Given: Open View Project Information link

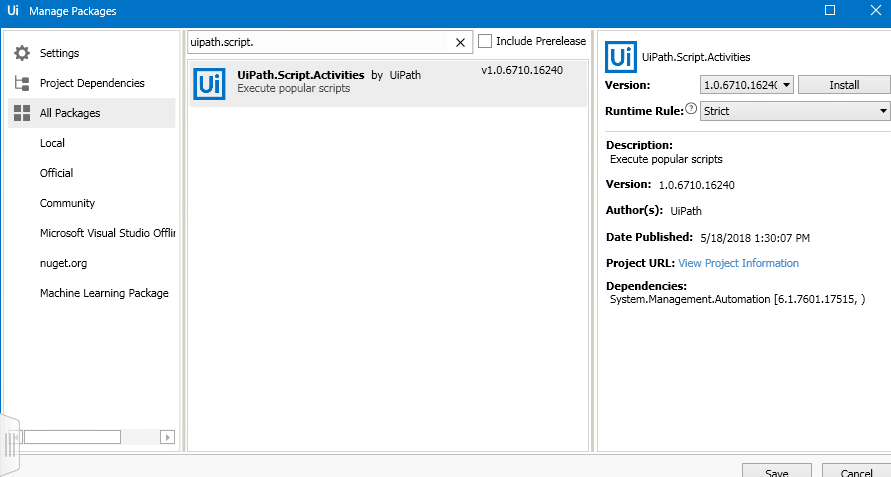Looking at the screenshot, I should click(x=738, y=263).
